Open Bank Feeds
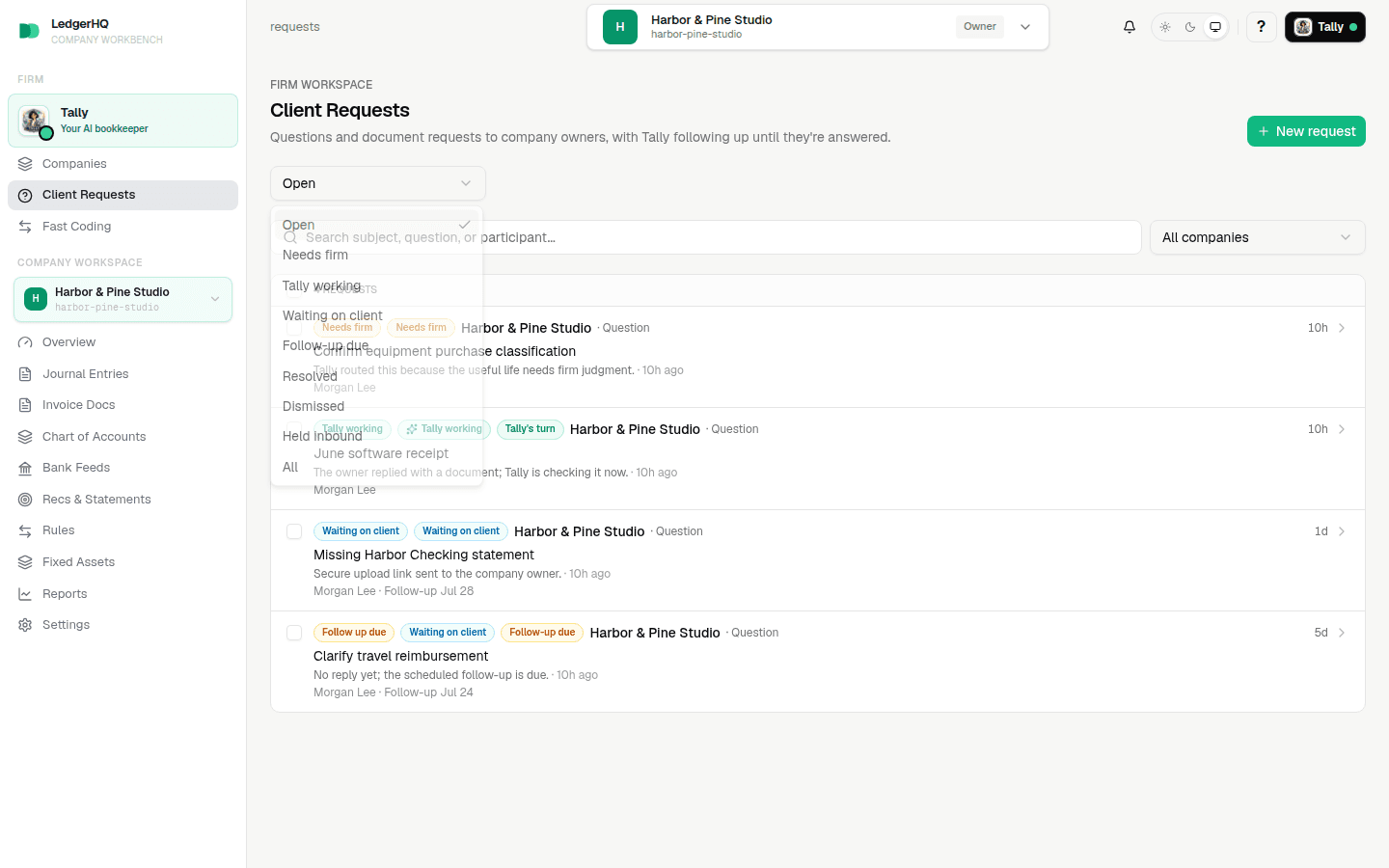1389x868 pixels. (x=123, y=468)
